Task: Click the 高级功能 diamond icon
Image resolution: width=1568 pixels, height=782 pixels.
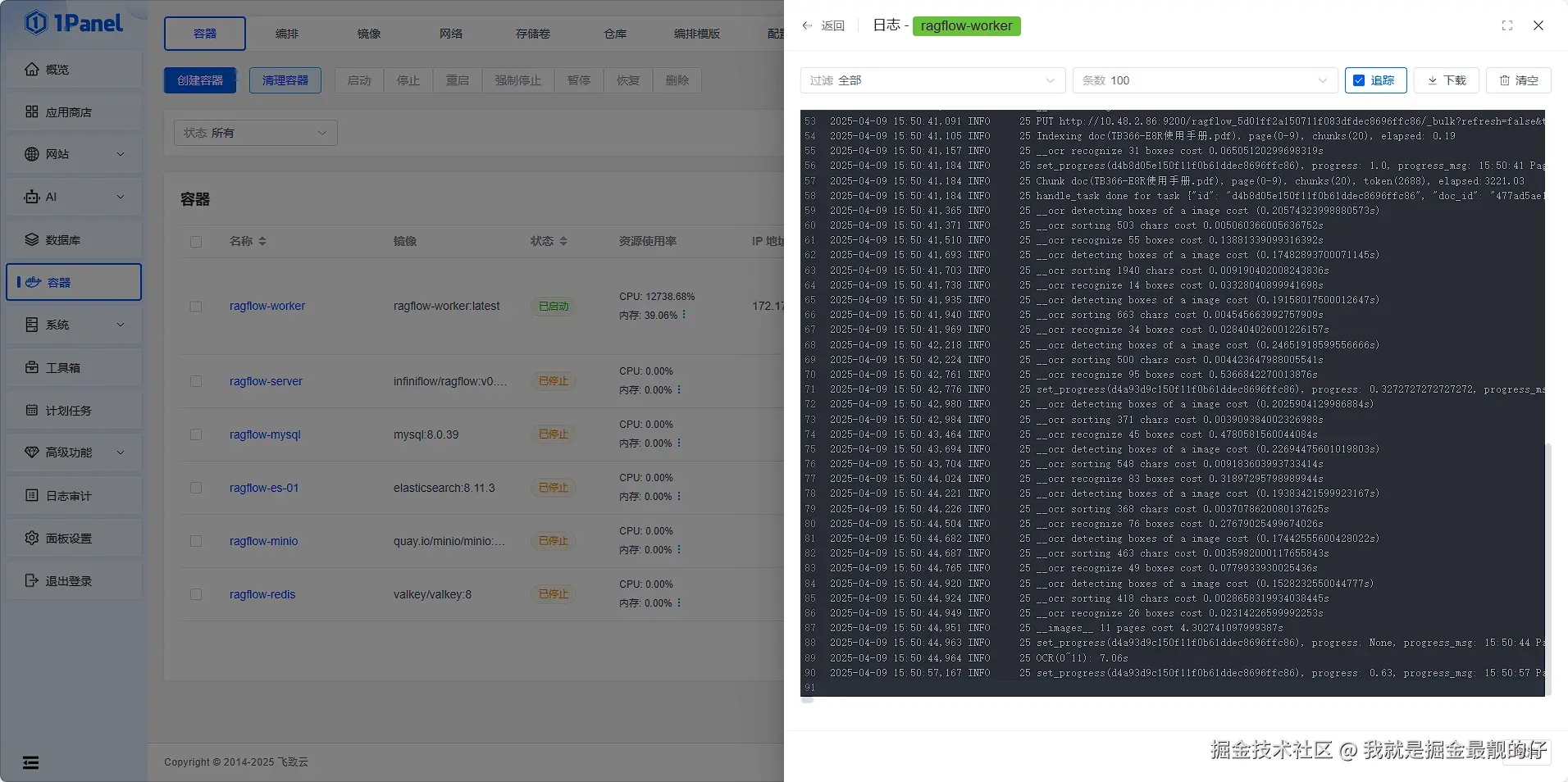Action: point(32,452)
